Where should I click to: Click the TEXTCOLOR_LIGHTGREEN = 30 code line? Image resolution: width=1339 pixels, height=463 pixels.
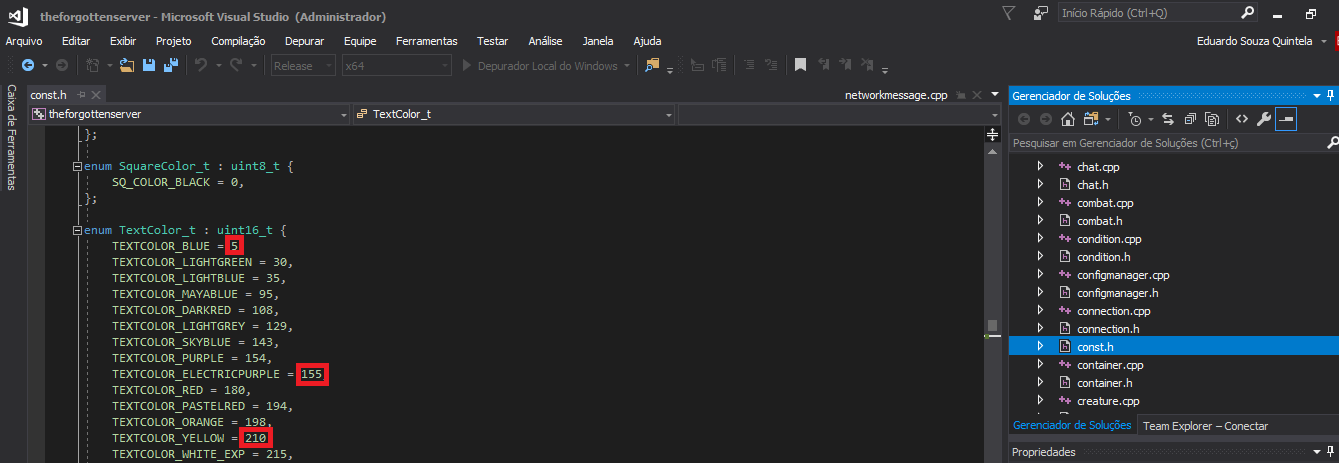point(203,262)
